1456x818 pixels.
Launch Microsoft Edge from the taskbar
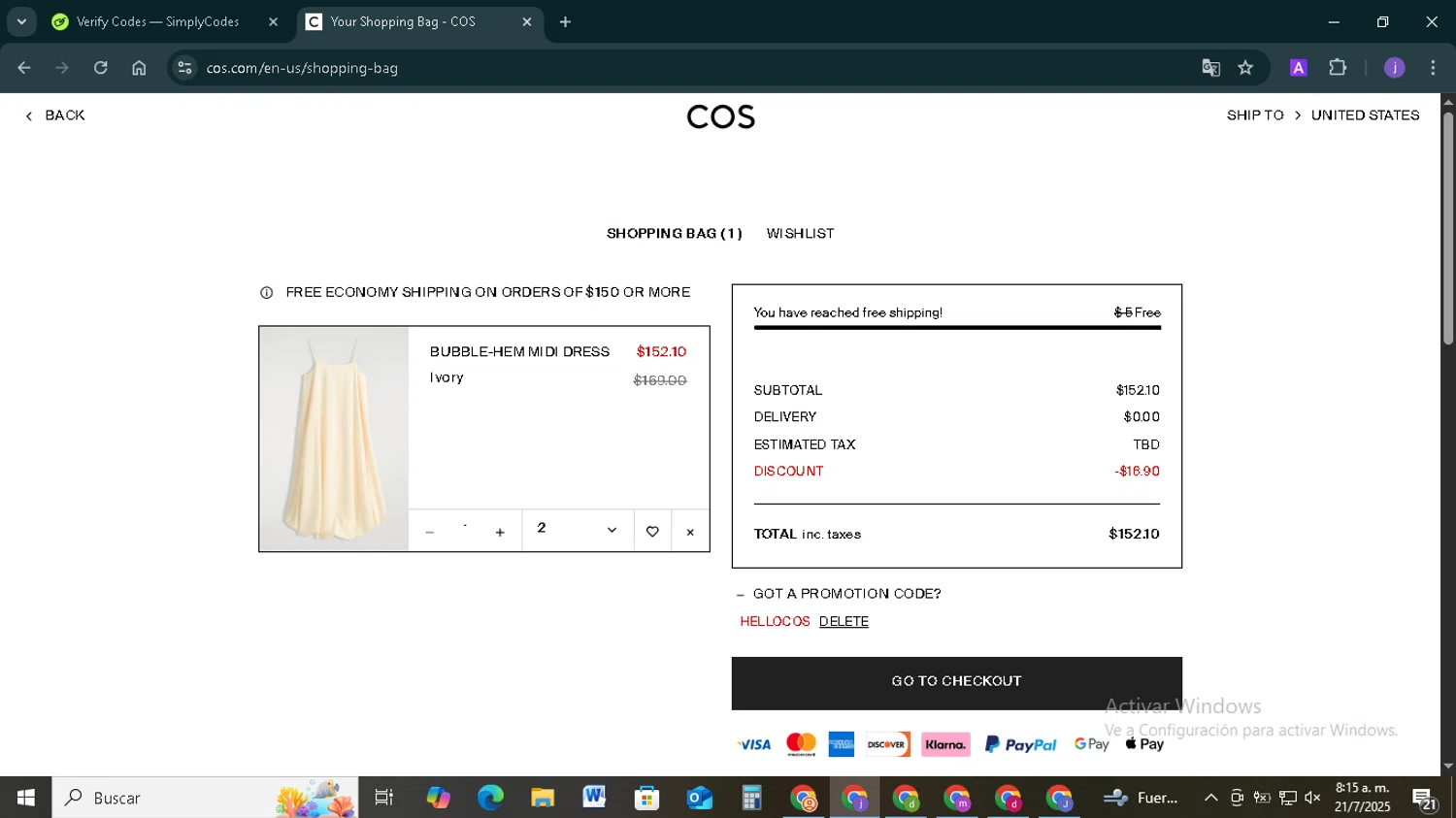click(490, 798)
